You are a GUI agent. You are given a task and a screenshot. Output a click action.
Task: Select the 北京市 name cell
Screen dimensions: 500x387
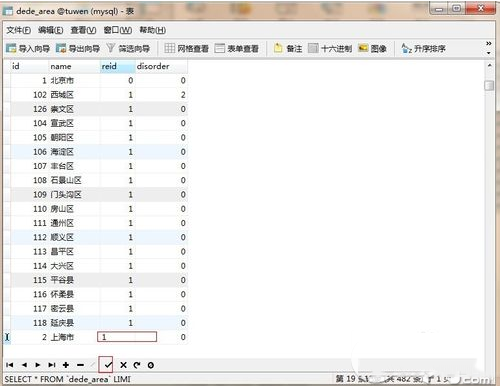pyautogui.click(x=75, y=80)
